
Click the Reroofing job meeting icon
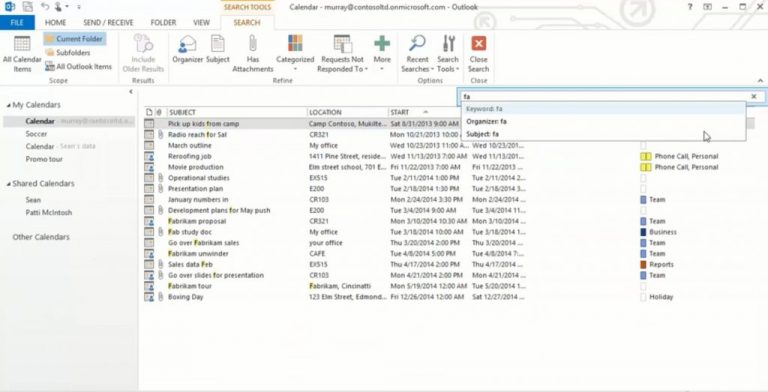point(149,156)
